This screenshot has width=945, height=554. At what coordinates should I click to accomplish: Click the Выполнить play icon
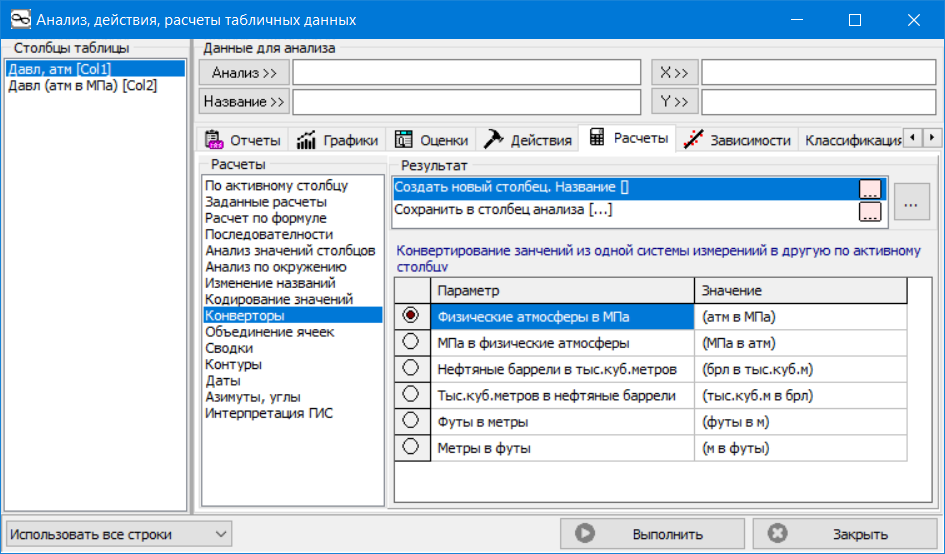click(x=586, y=533)
